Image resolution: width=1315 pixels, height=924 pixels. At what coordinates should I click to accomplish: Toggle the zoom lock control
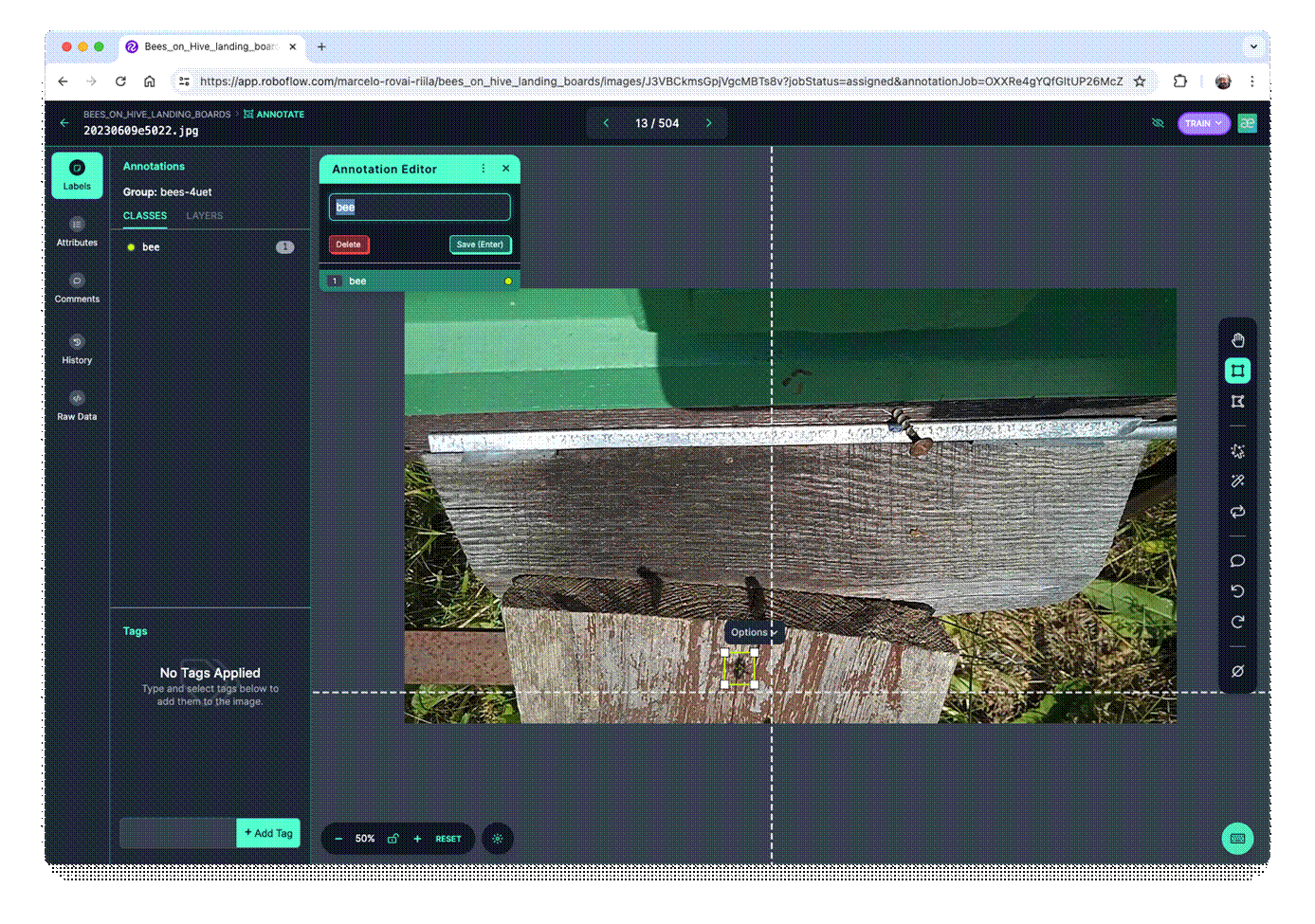[393, 839]
